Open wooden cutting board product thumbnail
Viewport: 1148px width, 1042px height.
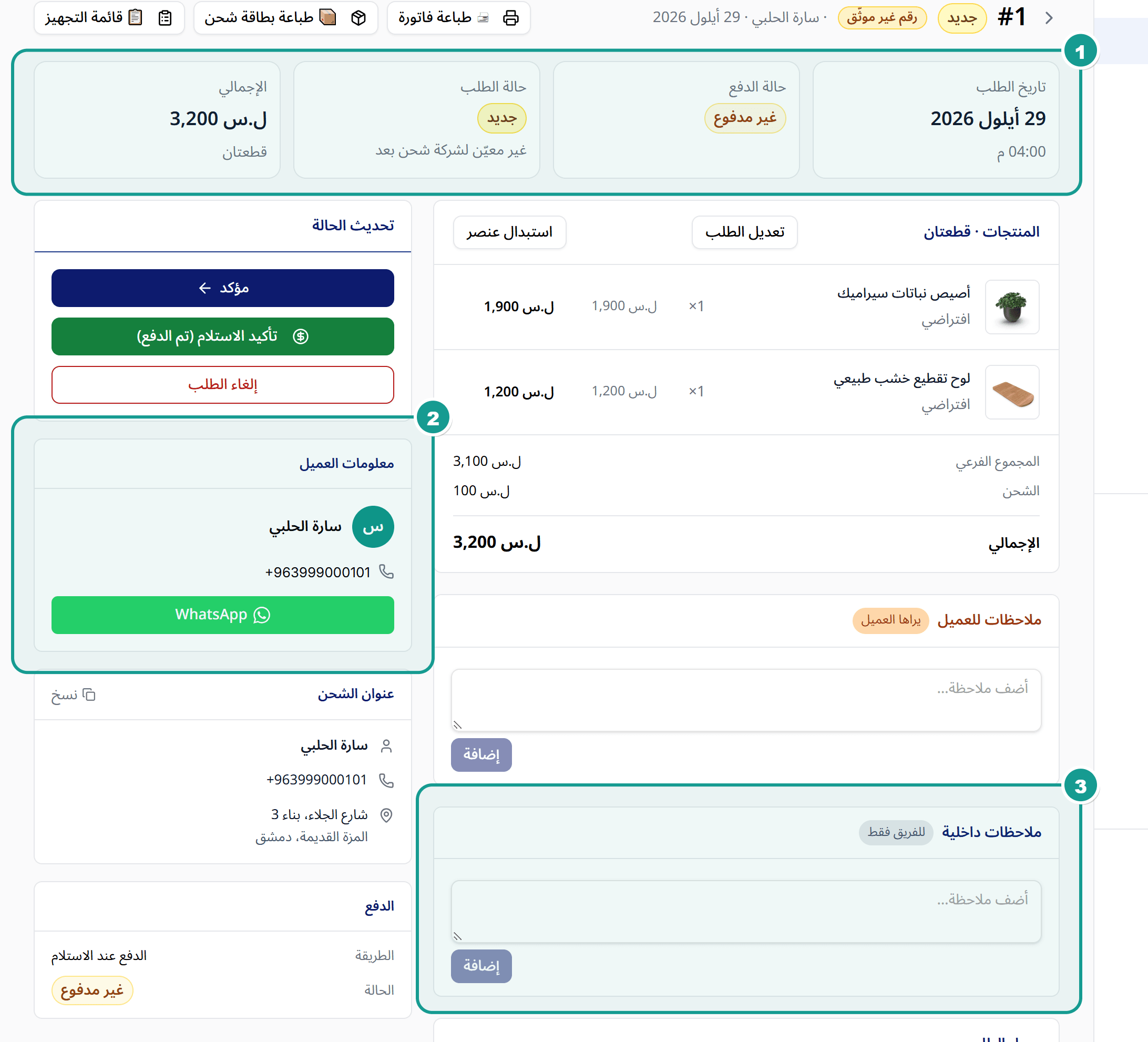[x=1012, y=392]
